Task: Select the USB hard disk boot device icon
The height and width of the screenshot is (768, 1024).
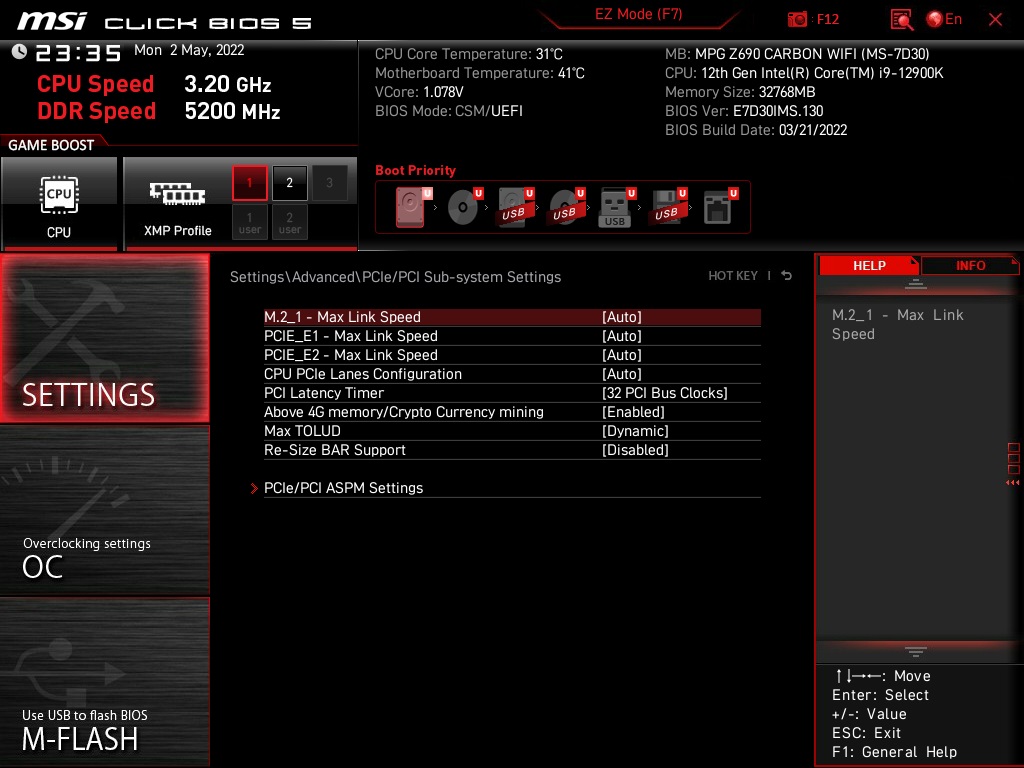Action: coord(515,206)
